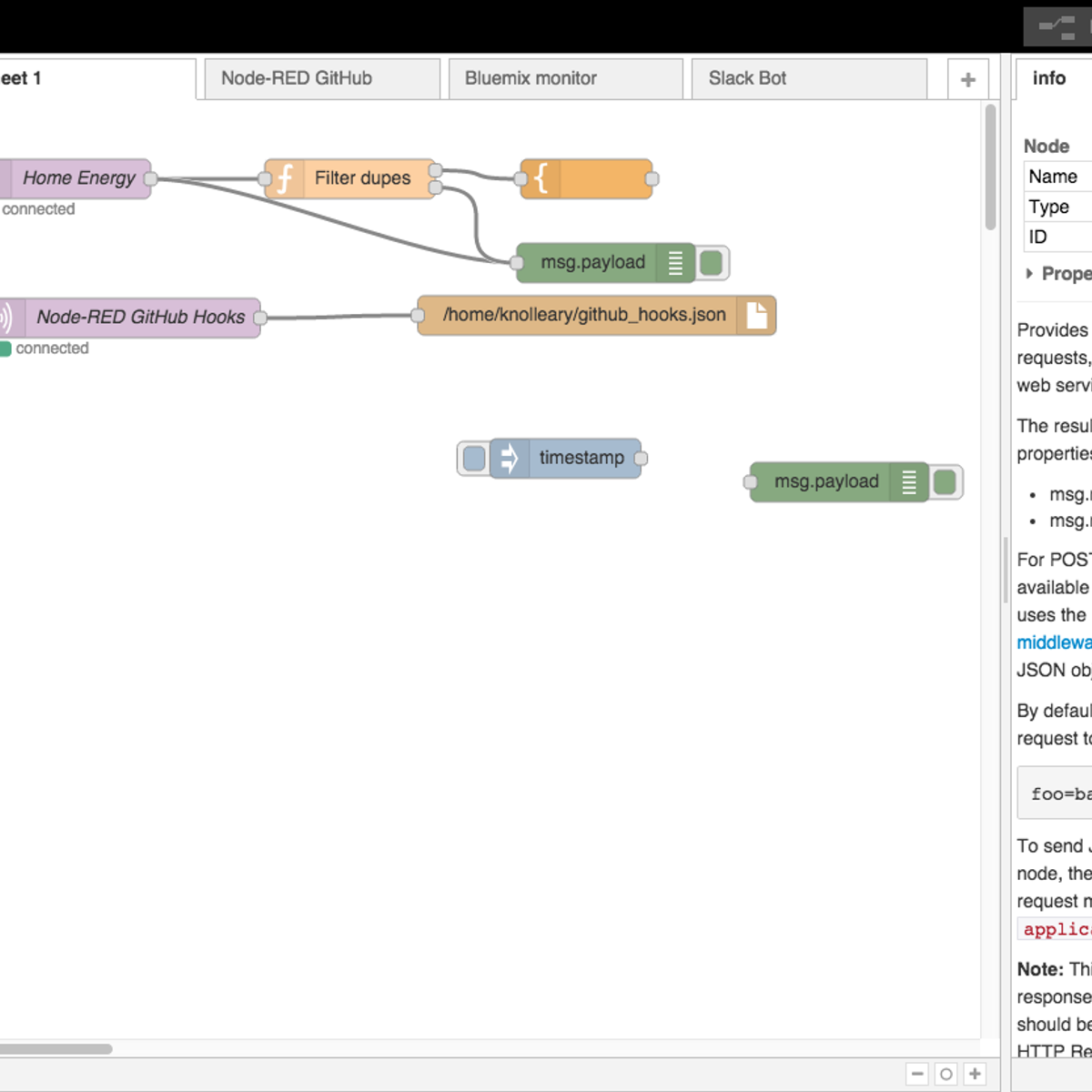Click the debug output icon on lower msg.payload node
Image resolution: width=1092 pixels, height=1092 pixels.
click(910, 481)
